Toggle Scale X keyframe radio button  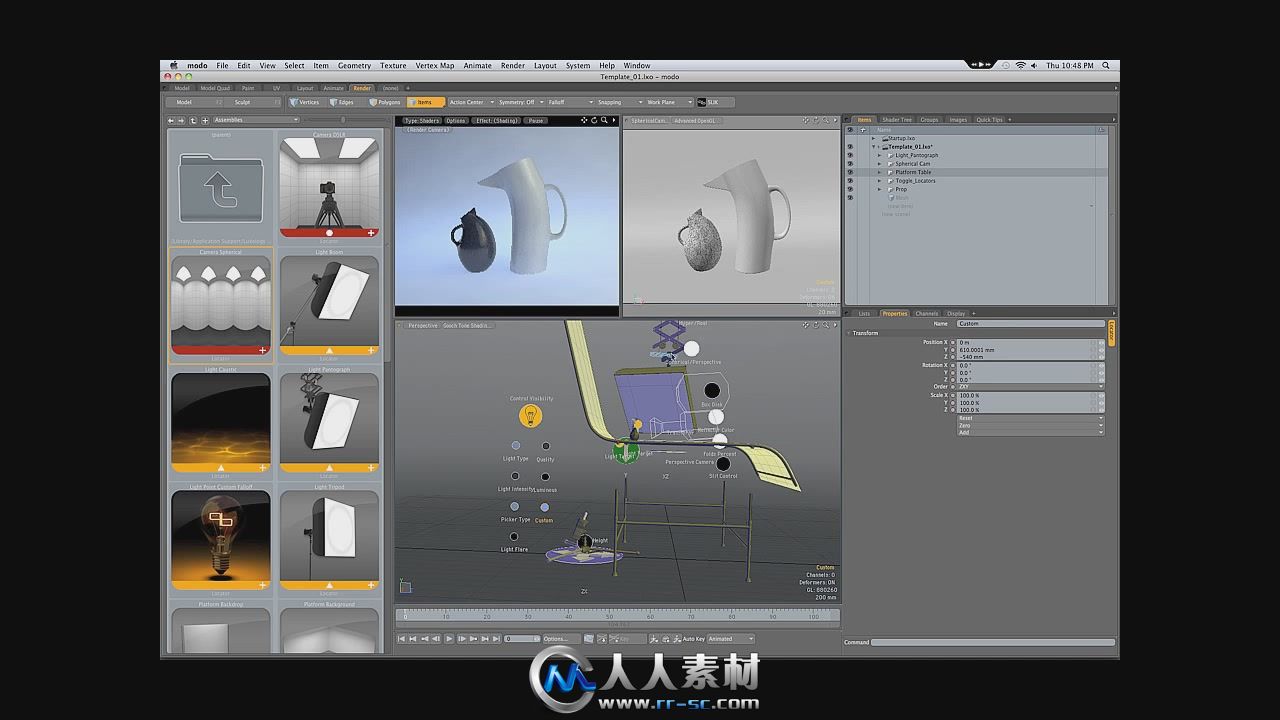[x=953, y=395]
